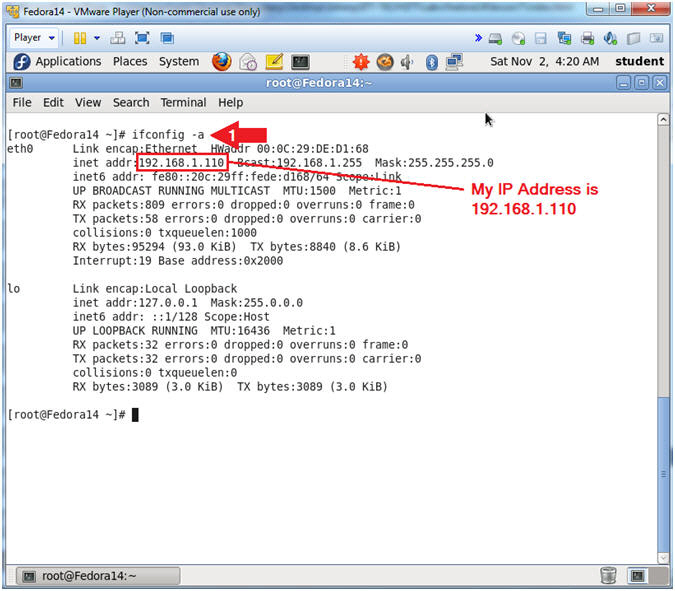Open the trash icon in bottom panel
The width and height of the screenshot is (675, 591).
608,576
